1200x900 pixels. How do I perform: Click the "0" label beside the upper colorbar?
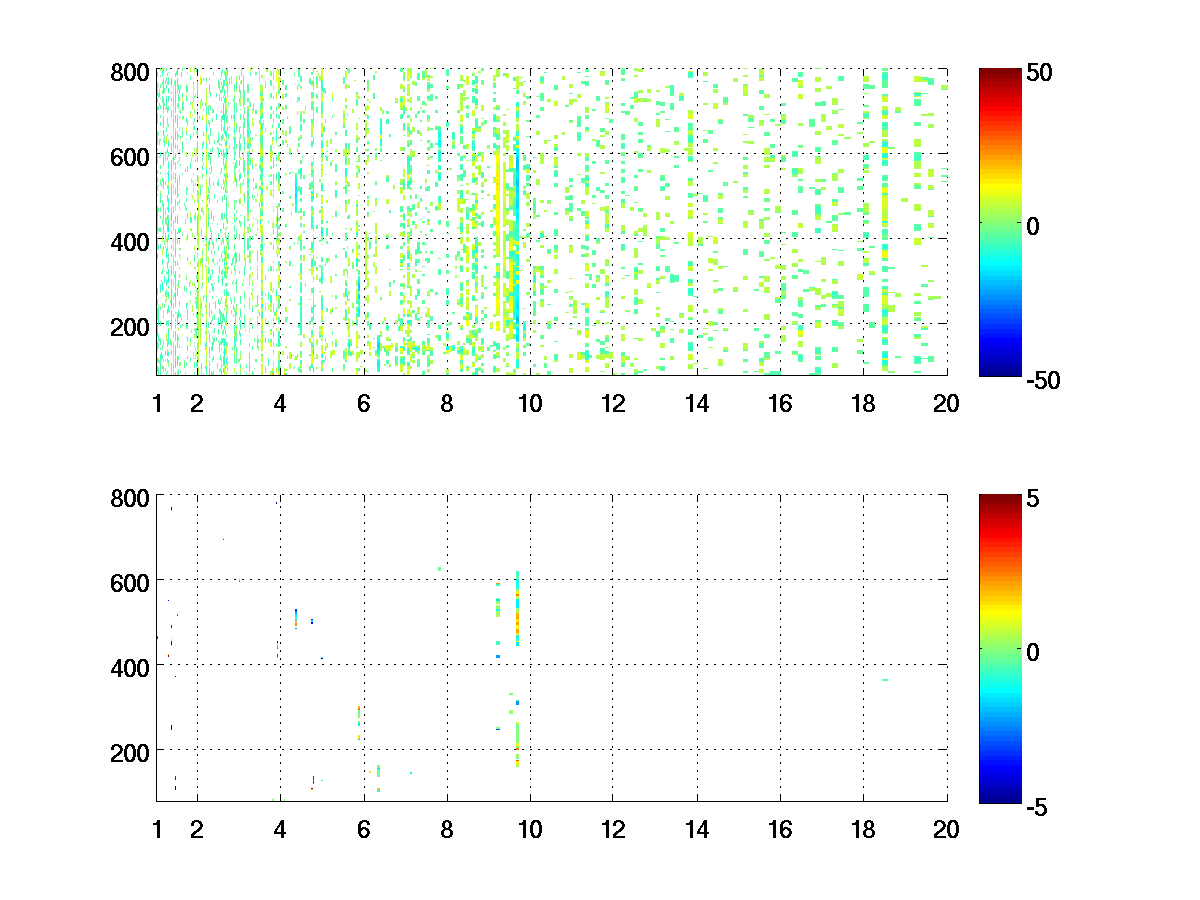pos(1034,226)
